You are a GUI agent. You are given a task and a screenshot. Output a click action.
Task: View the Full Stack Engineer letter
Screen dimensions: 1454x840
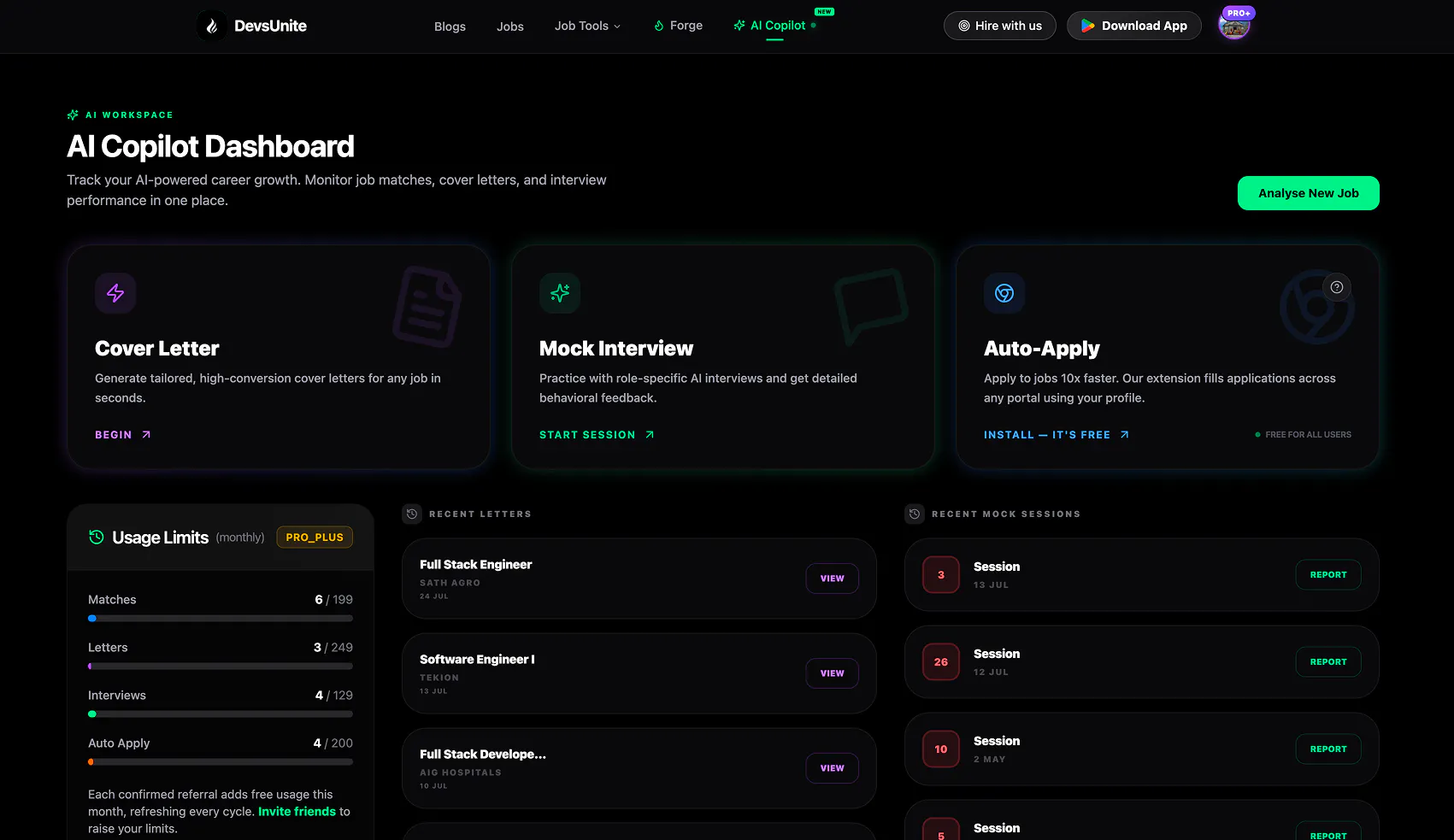833,579
